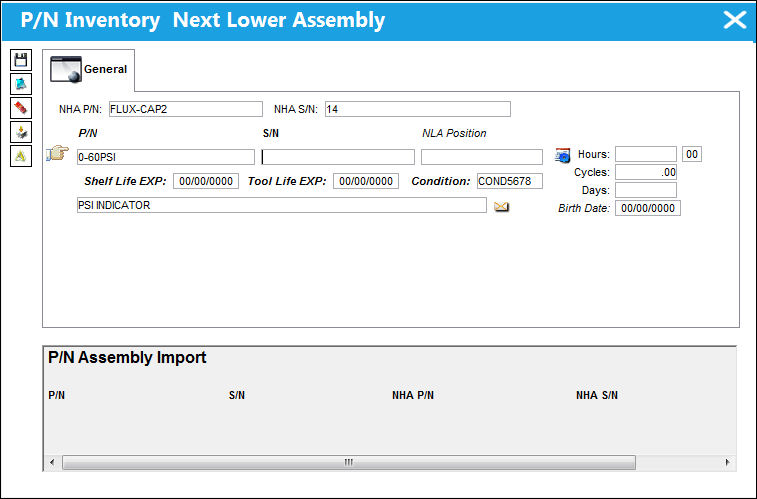Click the Cycles input field
Viewport: 757px width, 499px height.
[x=646, y=172]
